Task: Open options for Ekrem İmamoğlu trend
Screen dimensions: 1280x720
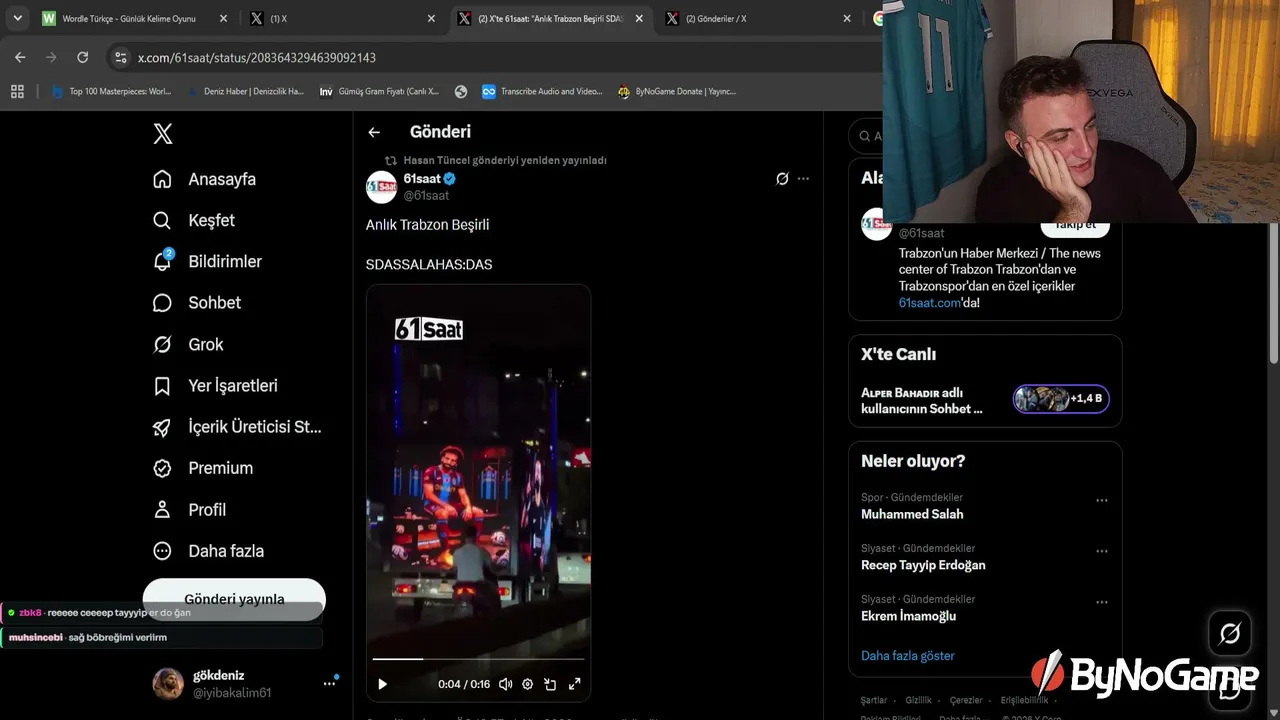Action: coord(1101,602)
